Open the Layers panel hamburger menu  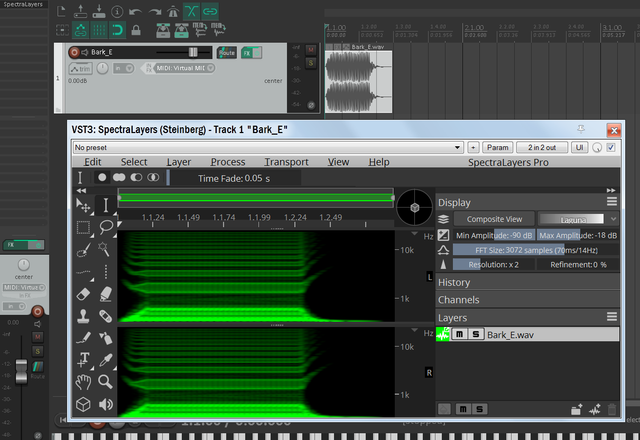click(x=611, y=316)
